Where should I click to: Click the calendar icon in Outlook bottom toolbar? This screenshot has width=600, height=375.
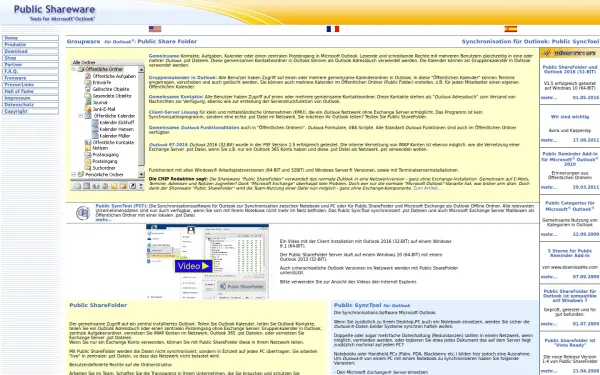(x=86, y=186)
